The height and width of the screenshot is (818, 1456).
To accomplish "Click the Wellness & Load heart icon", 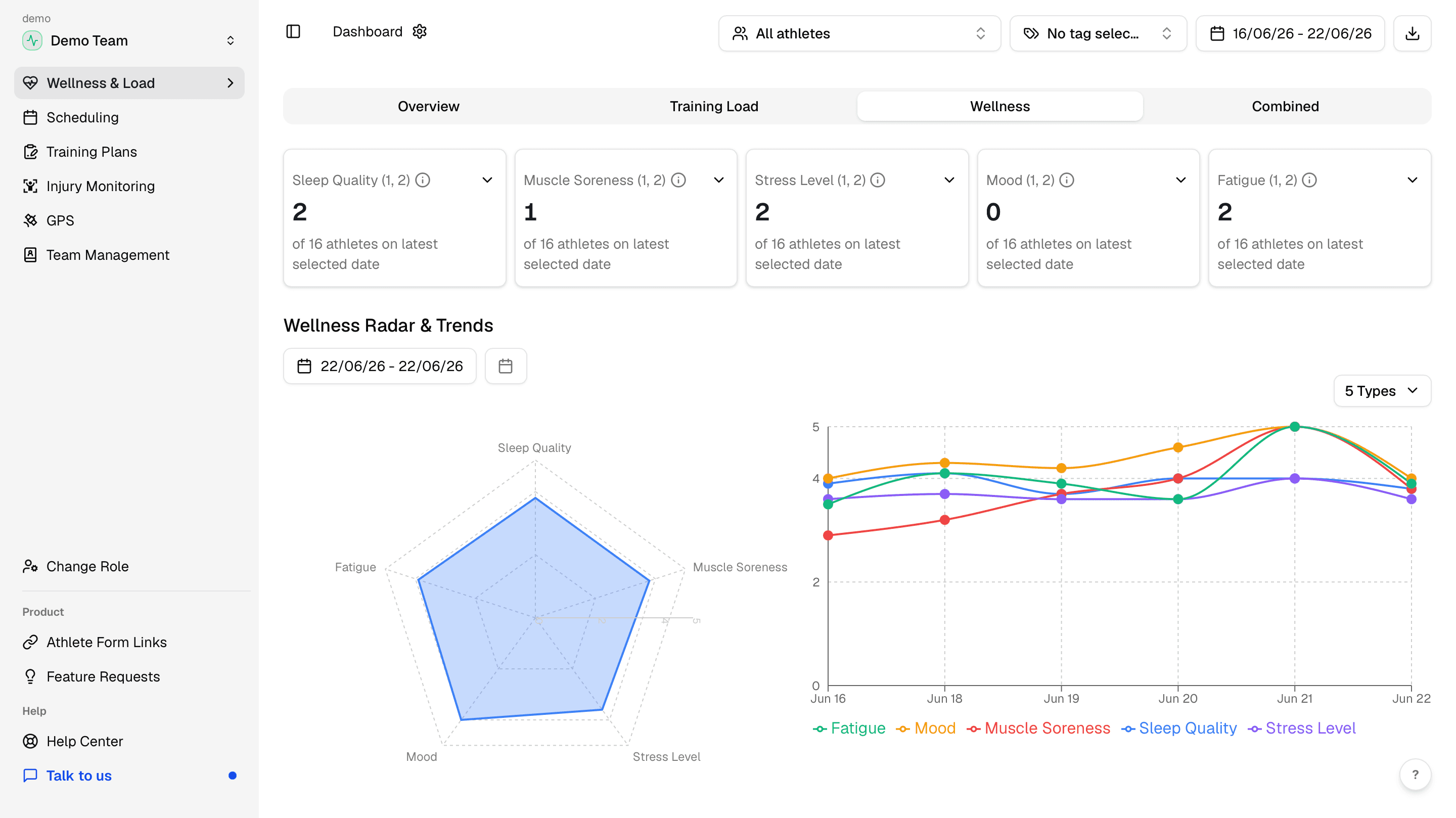I will (30, 83).
